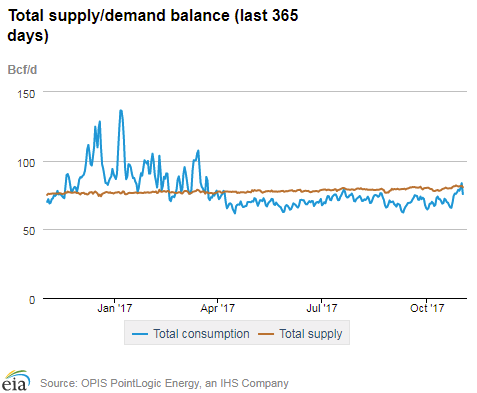Click the Oct '17 x-axis label
This screenshot has height=393, width=477.
coord(427,308)
